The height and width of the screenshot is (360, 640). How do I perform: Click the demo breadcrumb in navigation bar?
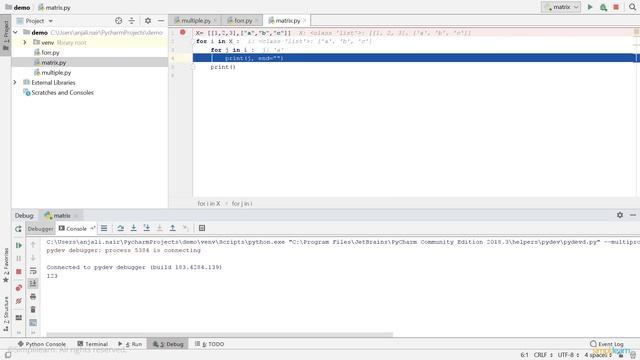pos(18,7)
